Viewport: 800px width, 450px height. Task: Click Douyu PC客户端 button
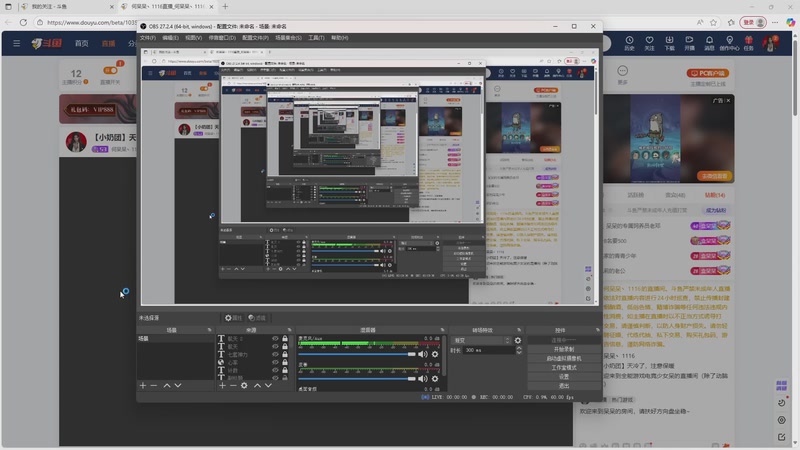click(x=708, y=73)
